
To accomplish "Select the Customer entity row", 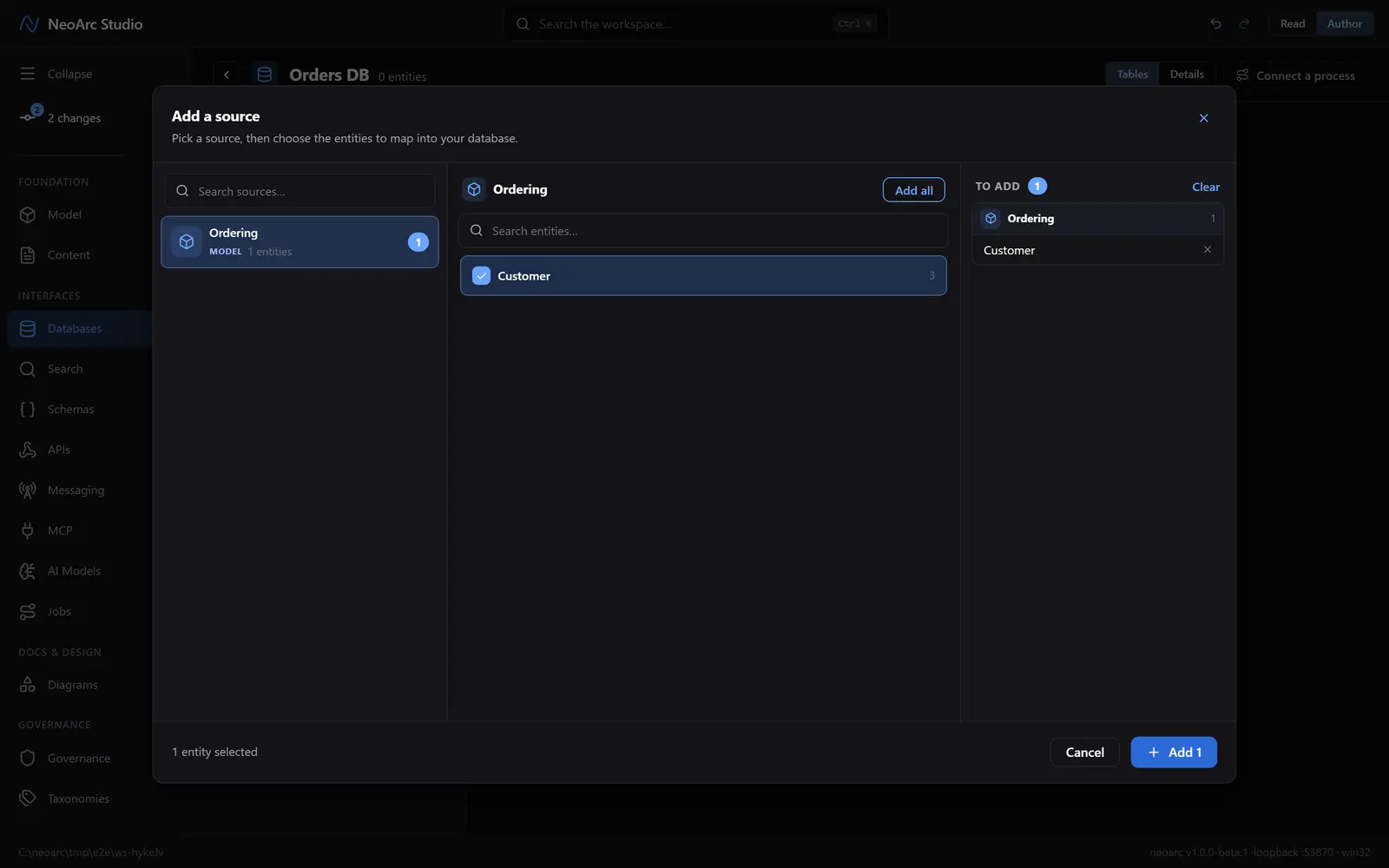I will [703, 276].
